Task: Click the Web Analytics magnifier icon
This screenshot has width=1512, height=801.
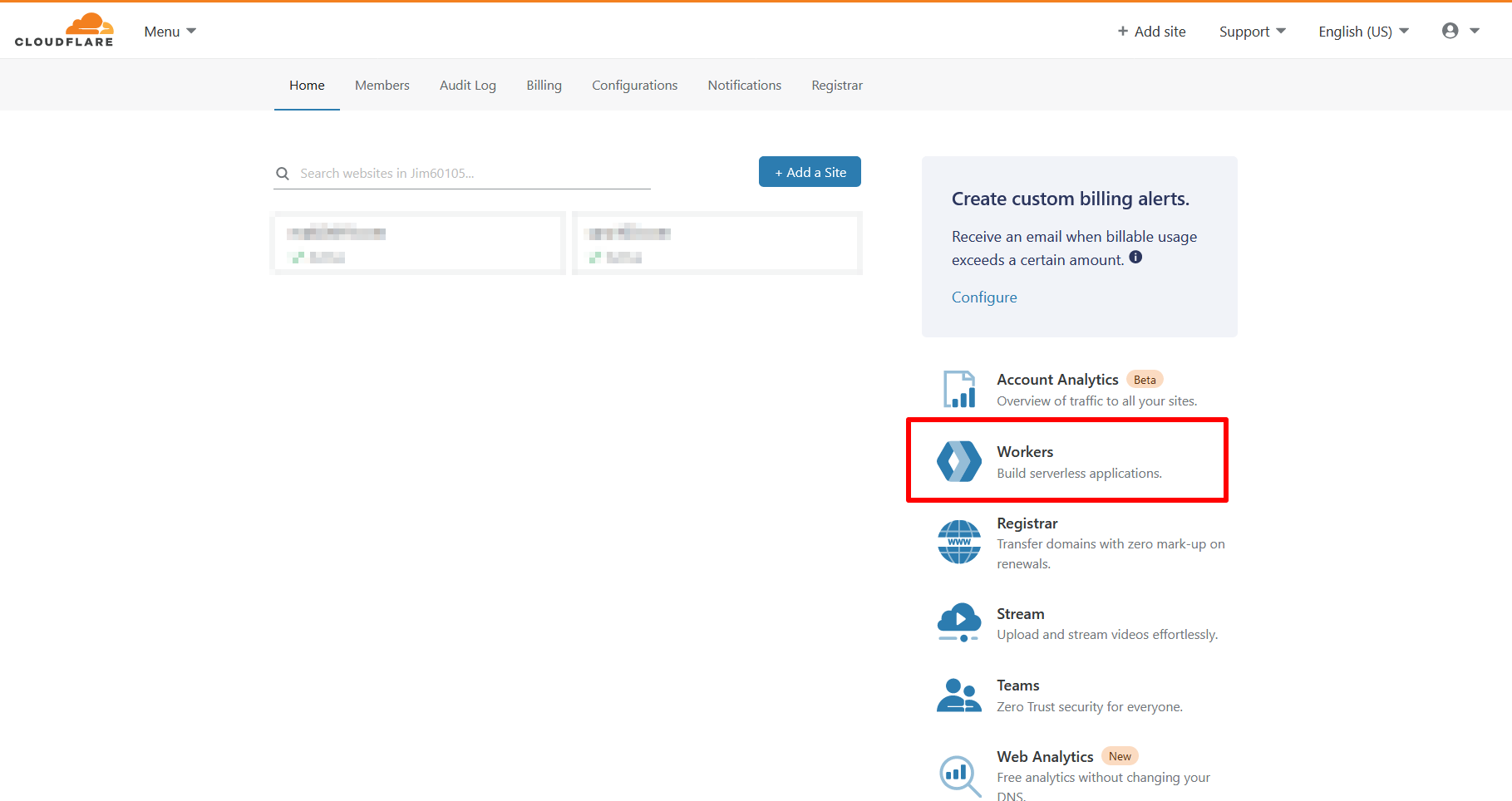Action: coord(959,774)
